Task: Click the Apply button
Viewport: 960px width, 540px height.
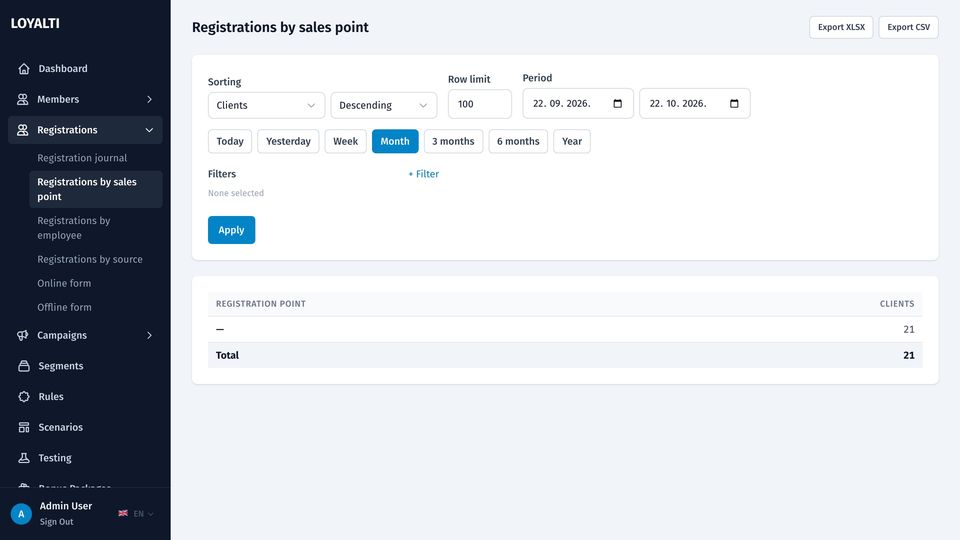Action: pos(231,230)
